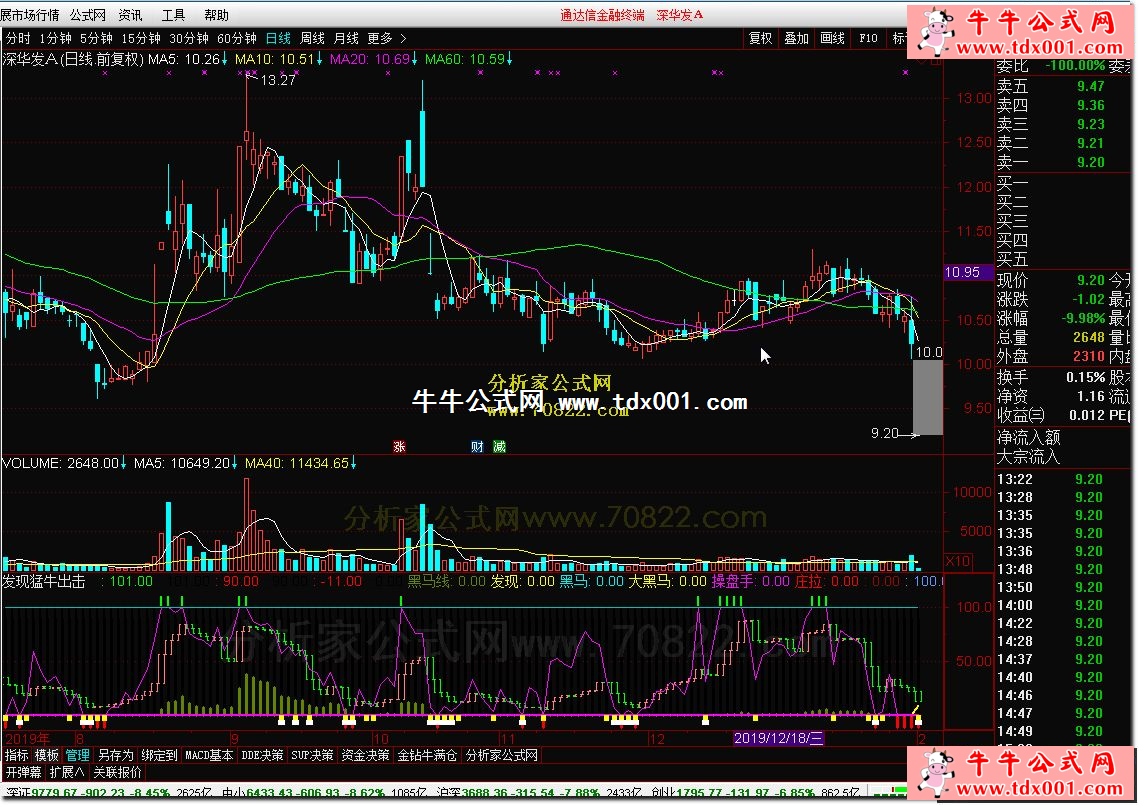The height and width of the screenshot is (805, 1139).
Task: Click the X10 volume scale marker
Action: 958,561
